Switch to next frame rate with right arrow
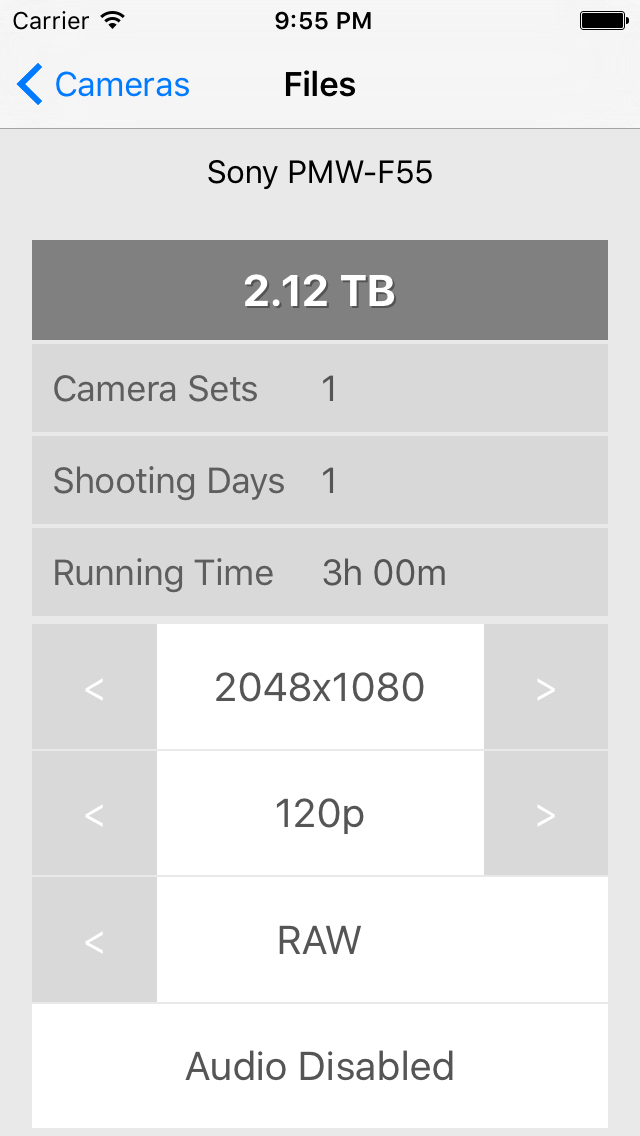 546,813
